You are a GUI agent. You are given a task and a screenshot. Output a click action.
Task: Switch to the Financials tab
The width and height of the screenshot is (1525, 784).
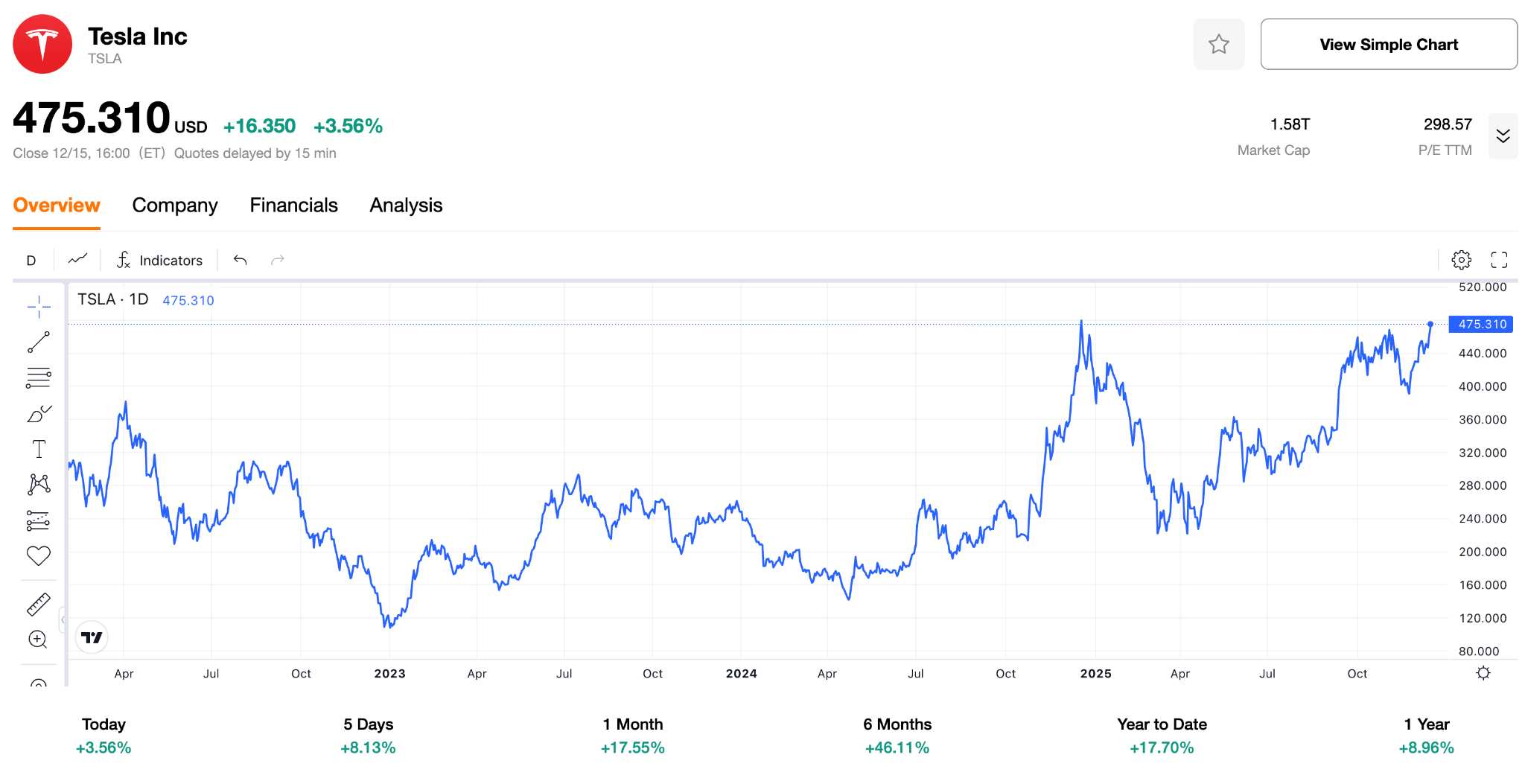pos(293,205)
